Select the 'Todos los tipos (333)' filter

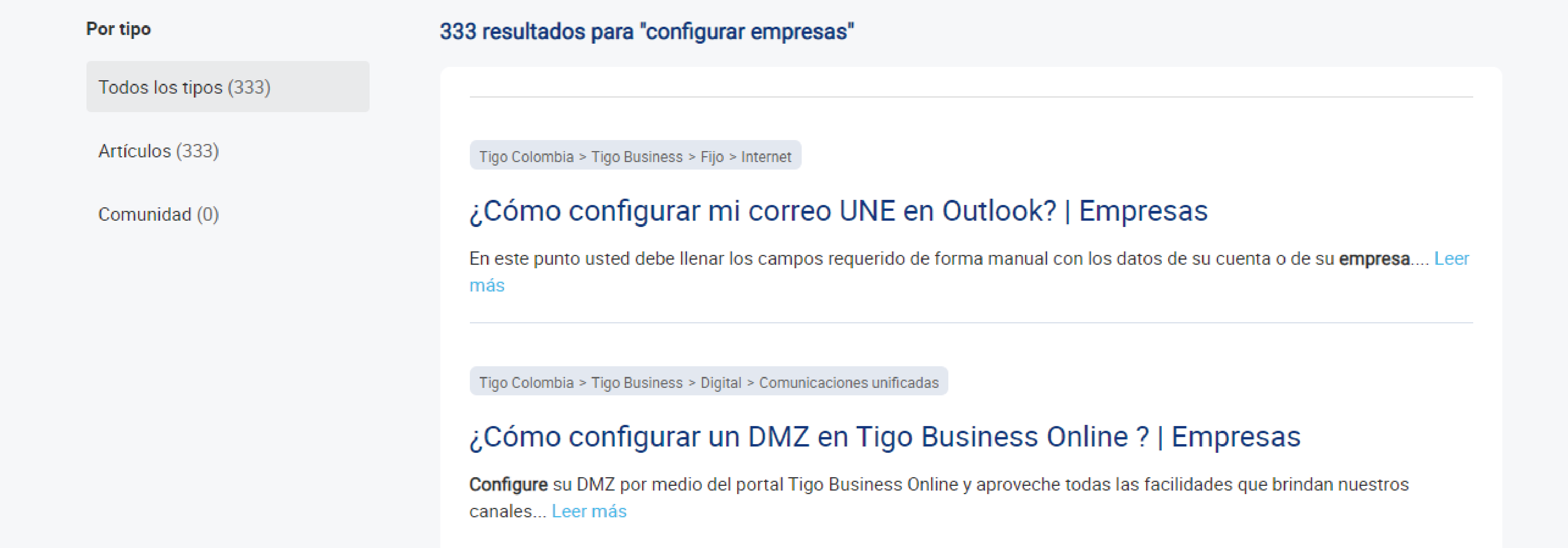pyautogui.click(x=228, y=87)
